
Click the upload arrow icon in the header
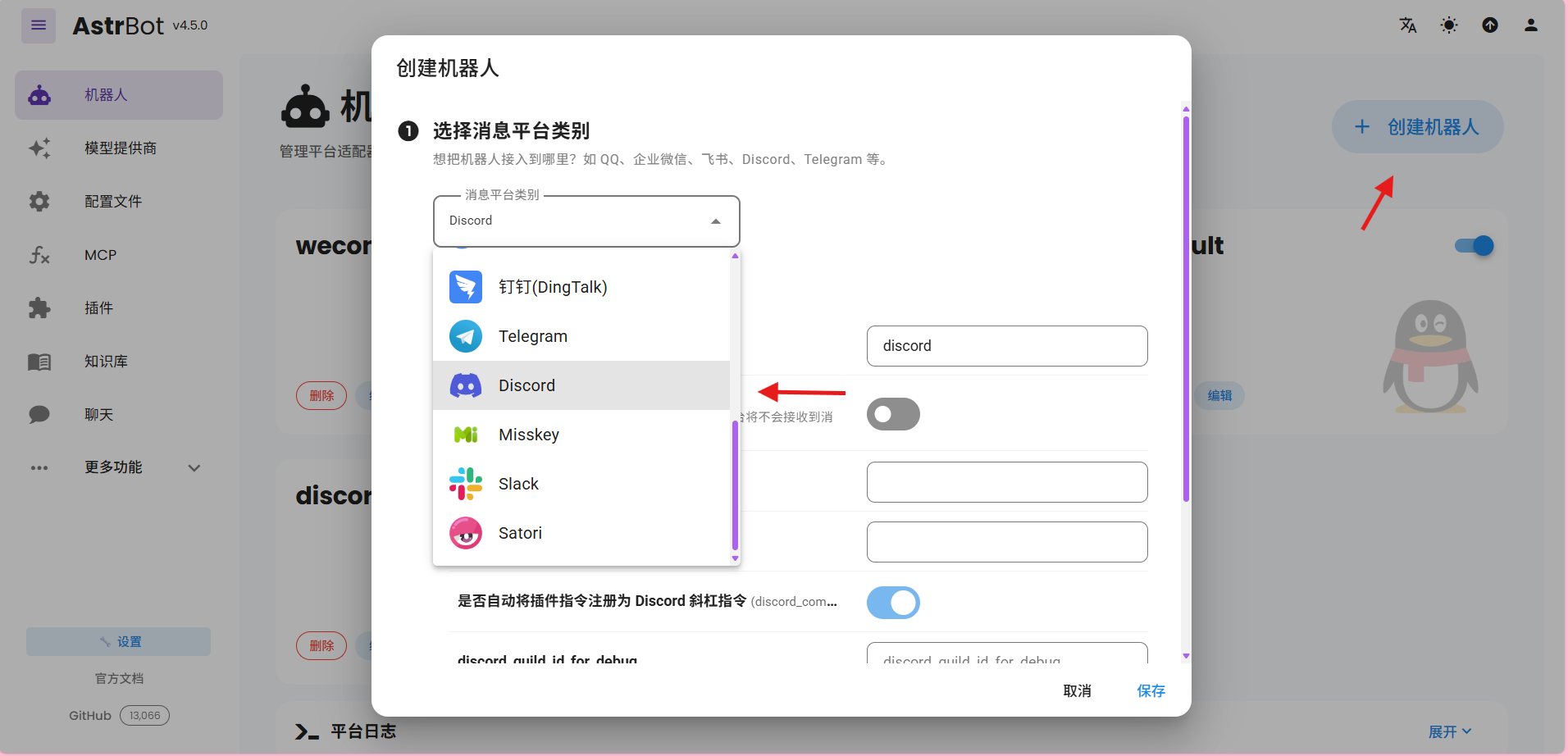[x=1490, y=25]
